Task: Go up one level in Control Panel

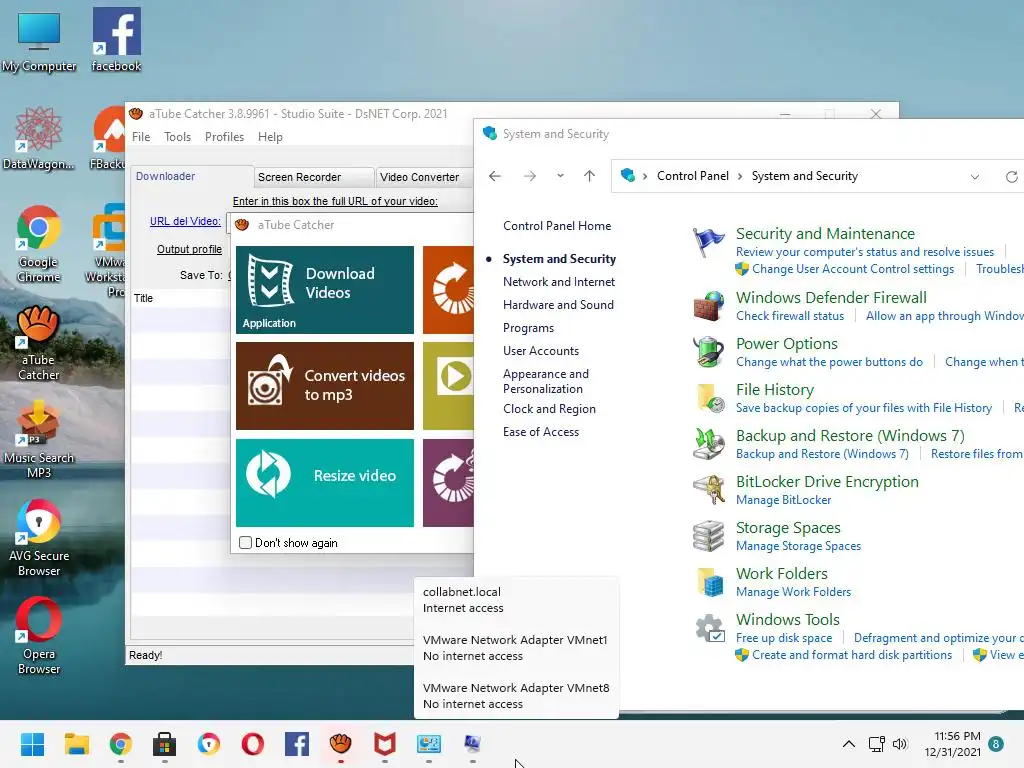Action: tap(589, 176)
